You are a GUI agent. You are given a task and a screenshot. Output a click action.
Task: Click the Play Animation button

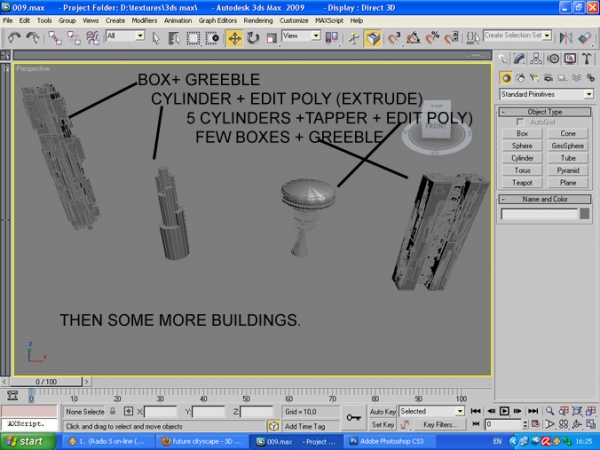[504, 411]
